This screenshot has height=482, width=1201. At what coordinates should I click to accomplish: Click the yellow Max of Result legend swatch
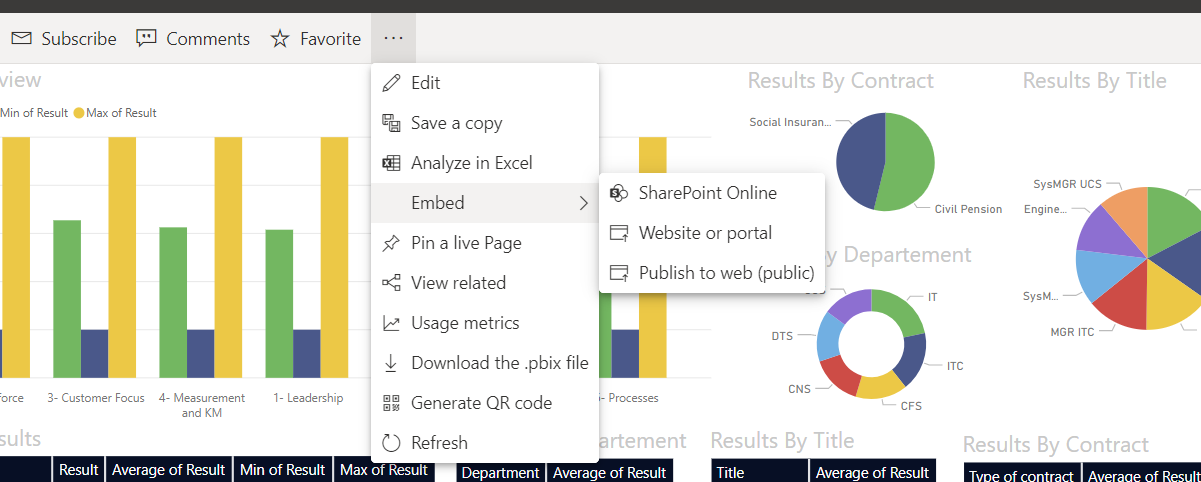[79, 113]
